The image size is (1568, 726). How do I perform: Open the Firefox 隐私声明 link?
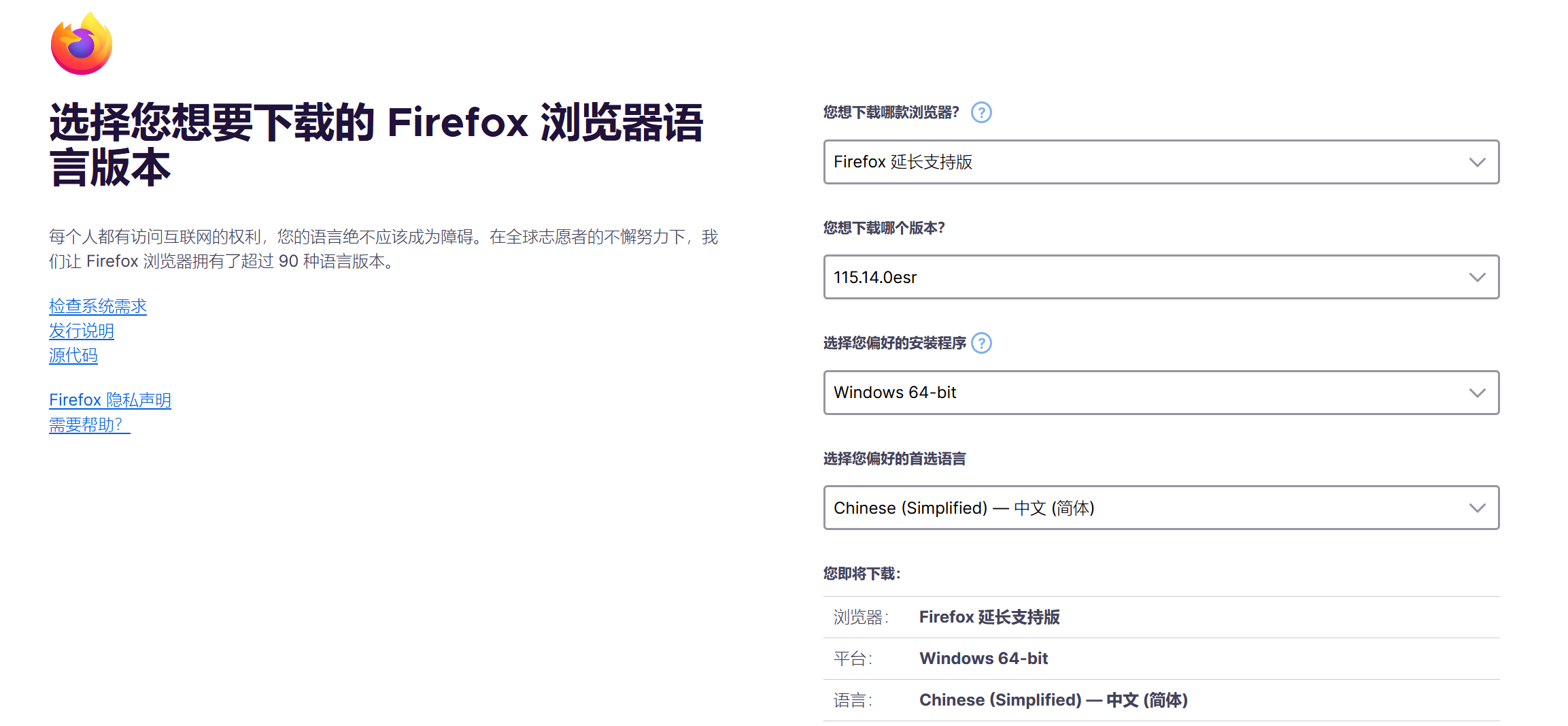(110, 400)
